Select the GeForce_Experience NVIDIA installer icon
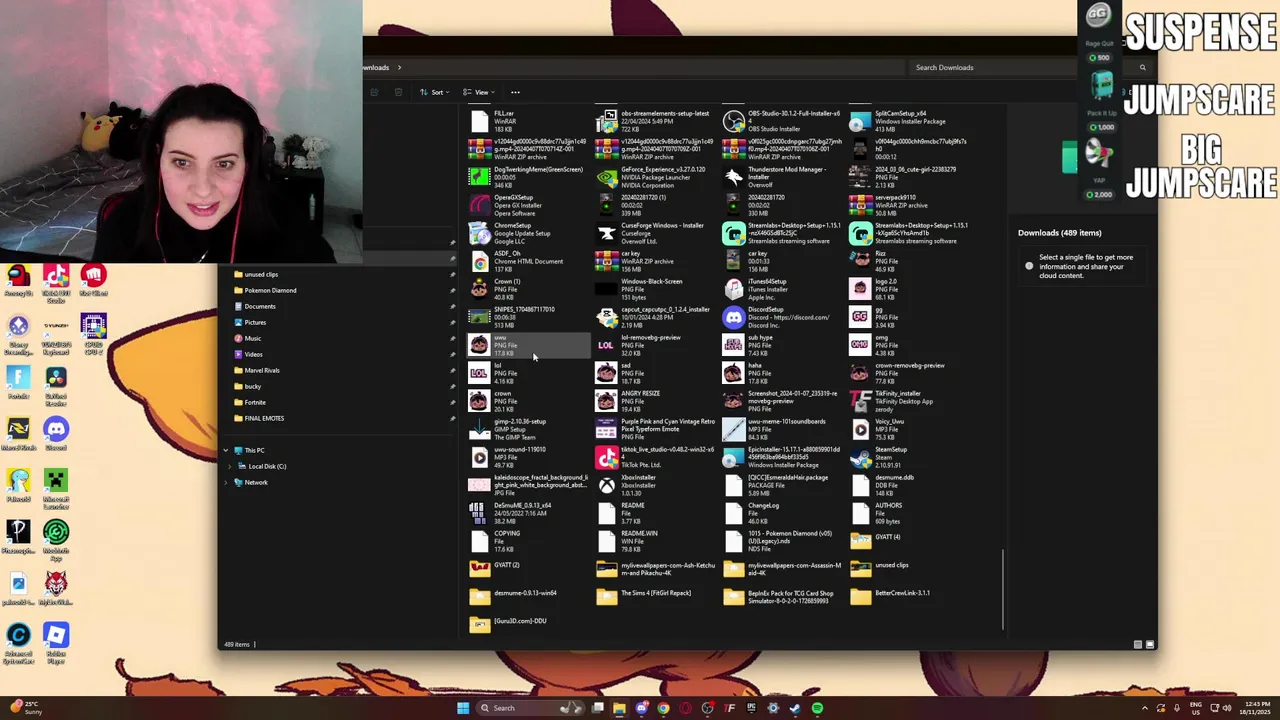This screenshot has height=720, width=1280. pos(607,178)
